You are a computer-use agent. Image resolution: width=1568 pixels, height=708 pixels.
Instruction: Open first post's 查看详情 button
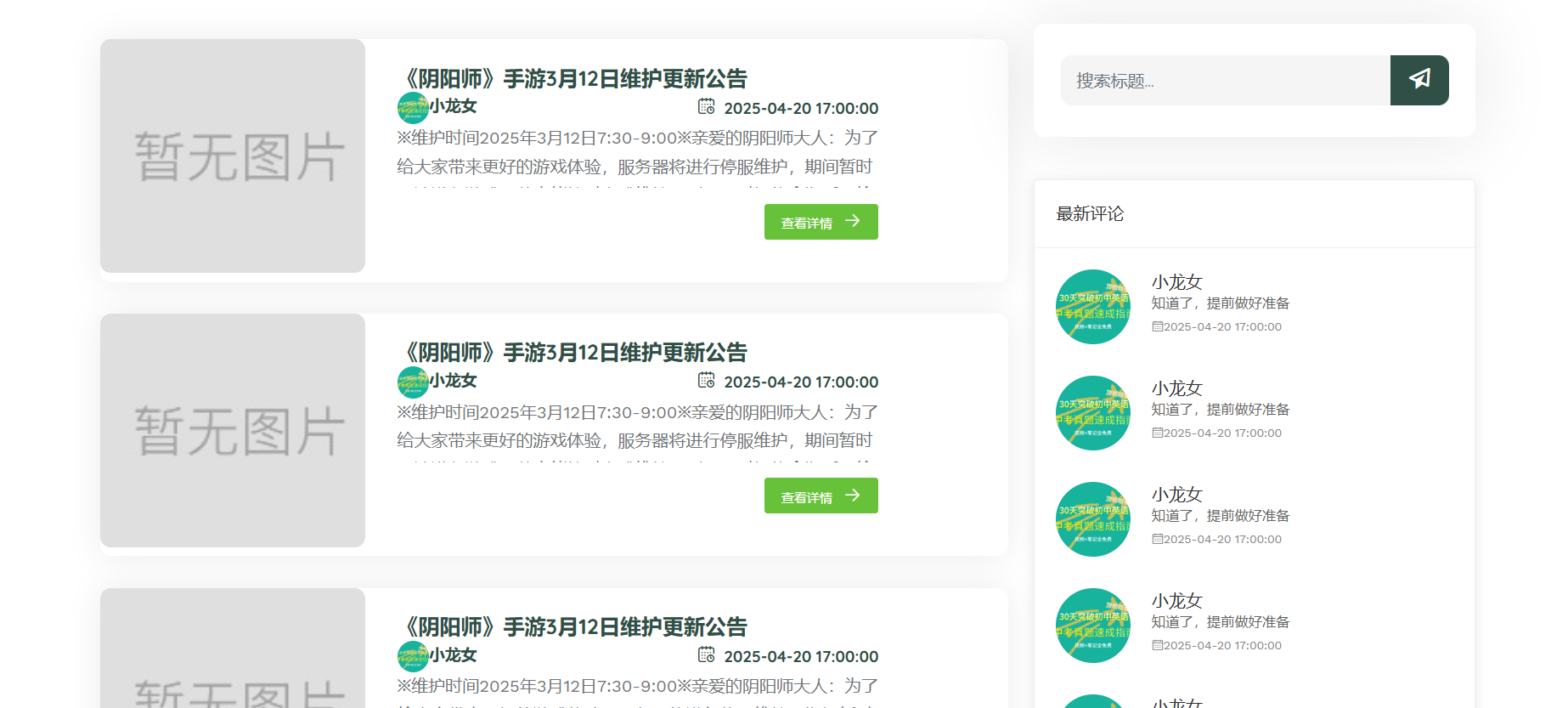tap(821, 222)
